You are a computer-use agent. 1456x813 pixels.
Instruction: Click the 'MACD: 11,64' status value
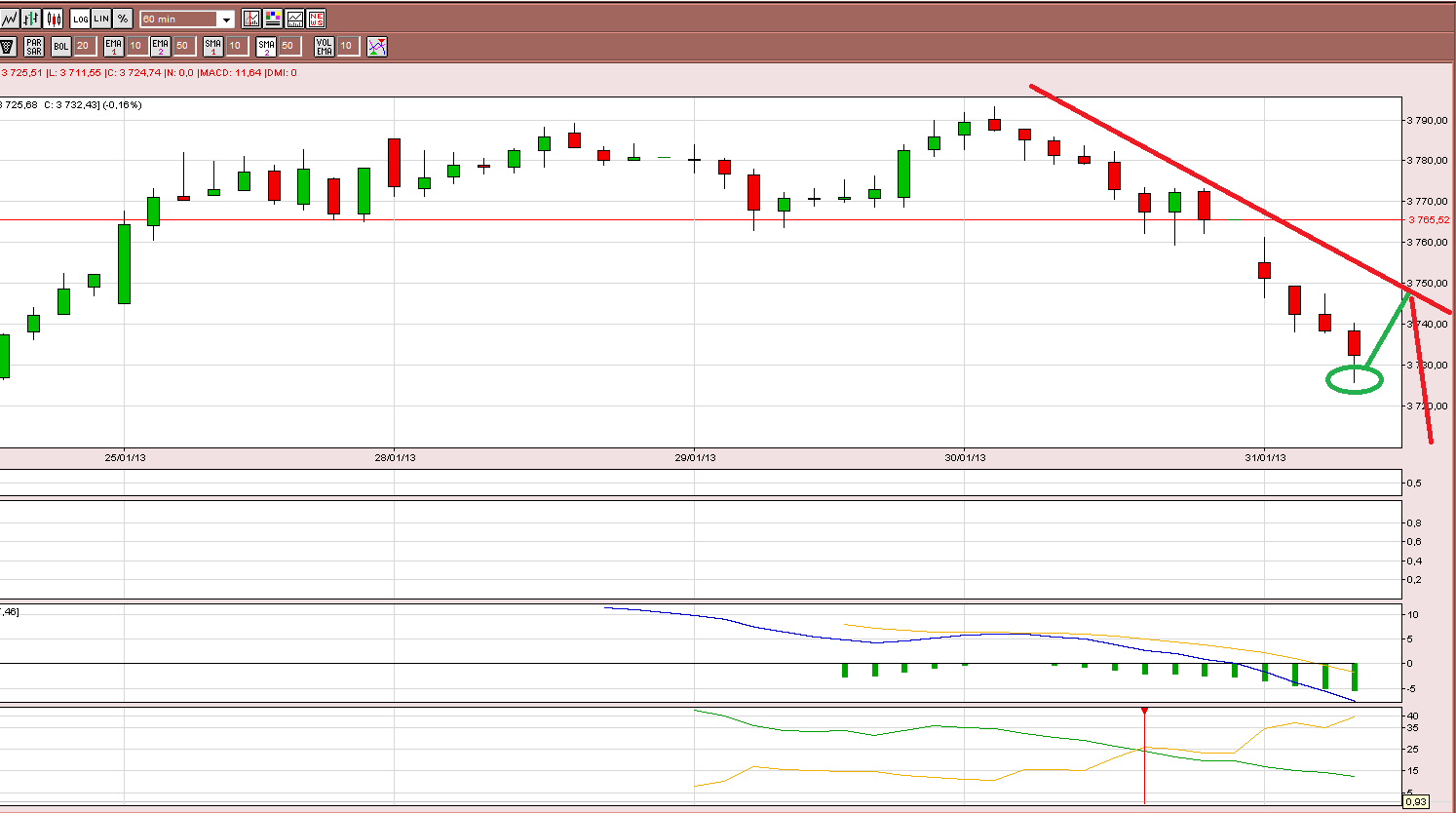tap(230, 73)
